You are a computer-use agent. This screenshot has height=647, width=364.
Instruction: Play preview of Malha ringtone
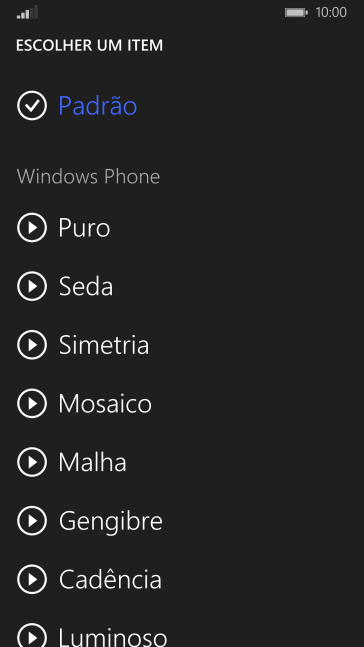pos(32,462)
